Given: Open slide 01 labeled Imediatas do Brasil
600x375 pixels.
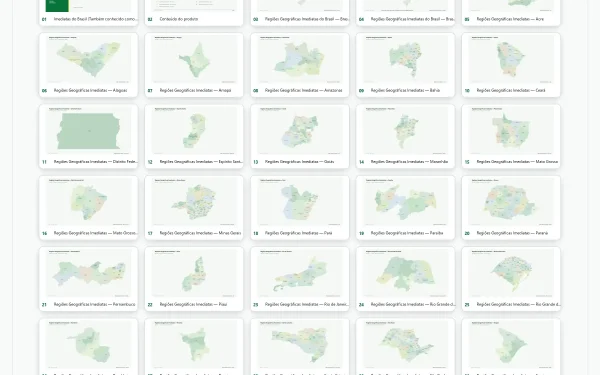Looking at the screenshot, I should pyautogui.click(x=88, y=13).
